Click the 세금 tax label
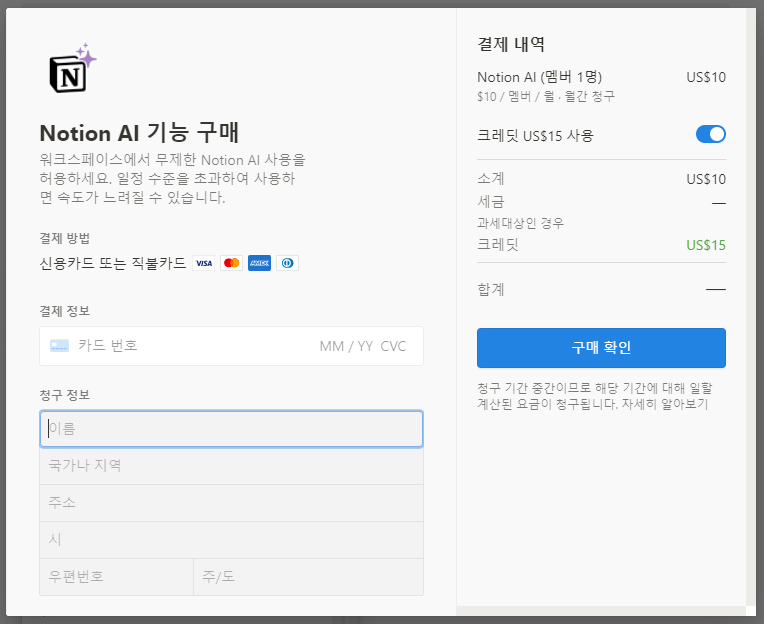 click(491, 202)
